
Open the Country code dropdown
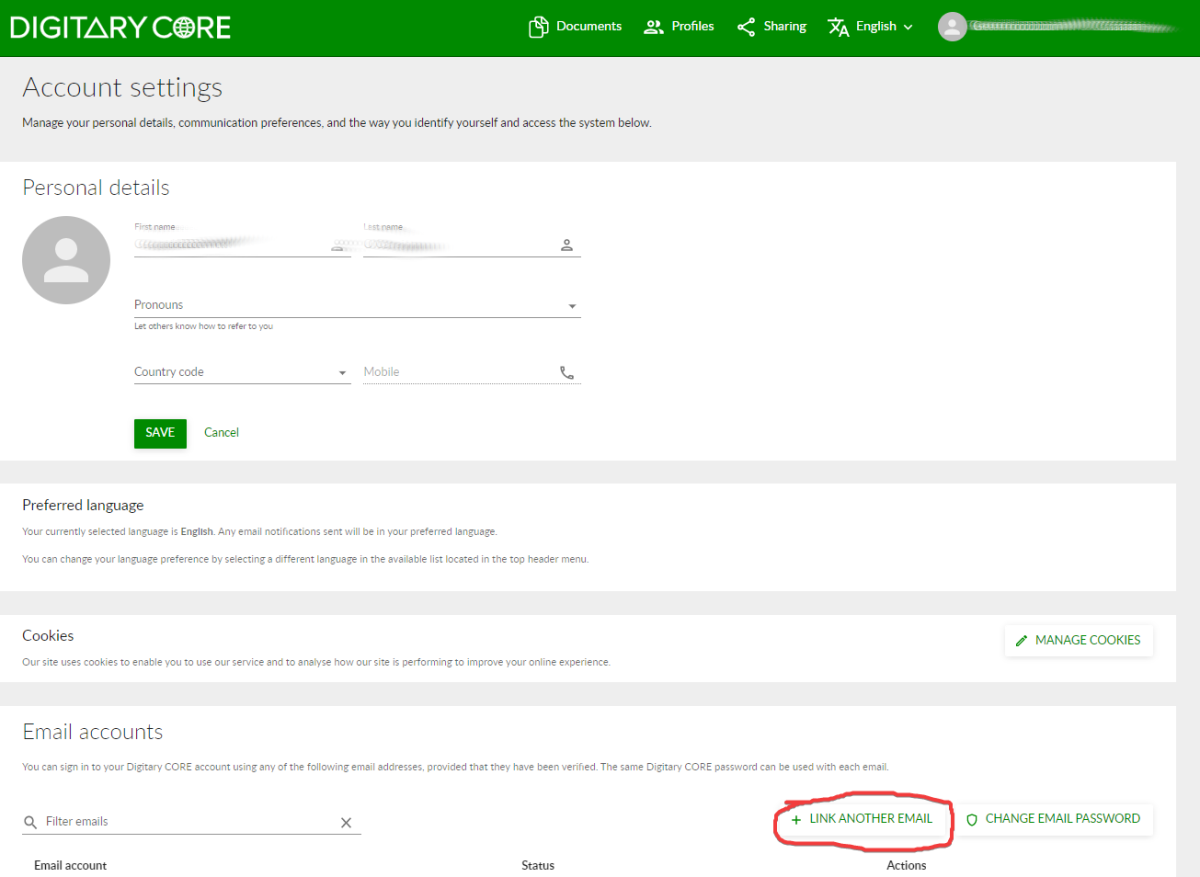(242, 372)
